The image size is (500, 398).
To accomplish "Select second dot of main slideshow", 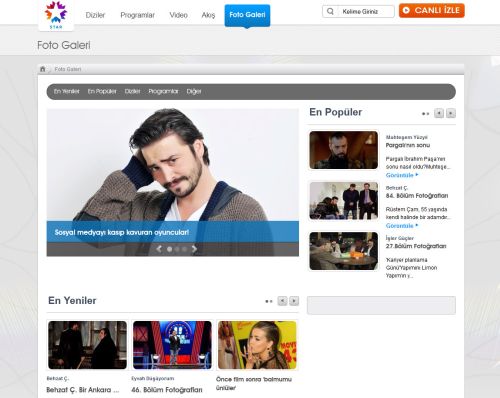I will pyautogui.click(x=177, y=249).
